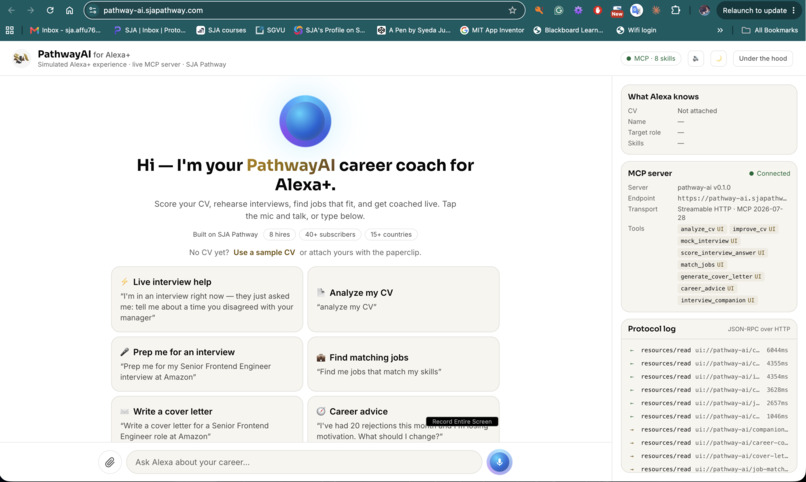Open the Blackboard Learn bookmark
The width and height of the screenshot is (806, 482).
(568, 30)
